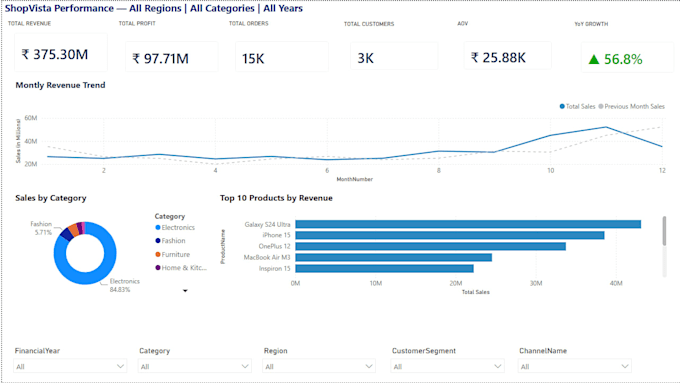Toggle the Total Sales line legend dot

pos(562,106)
